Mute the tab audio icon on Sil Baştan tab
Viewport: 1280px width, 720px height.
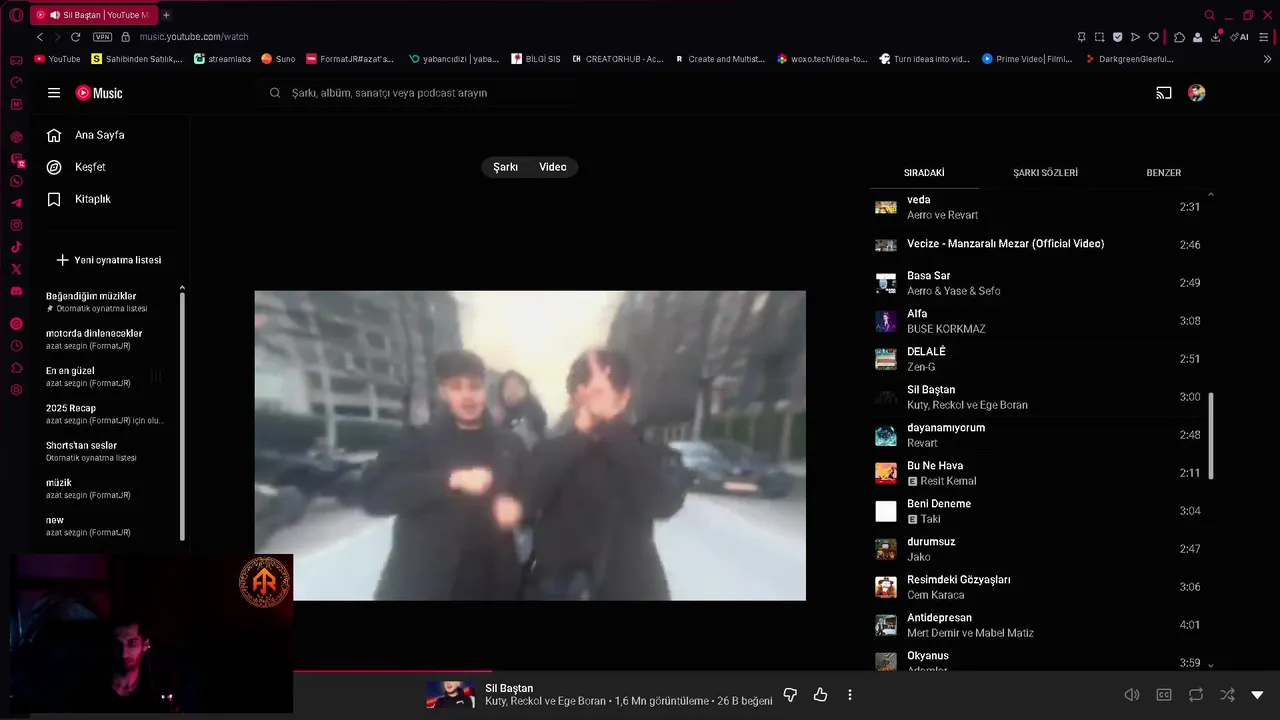tap(54, 15)
